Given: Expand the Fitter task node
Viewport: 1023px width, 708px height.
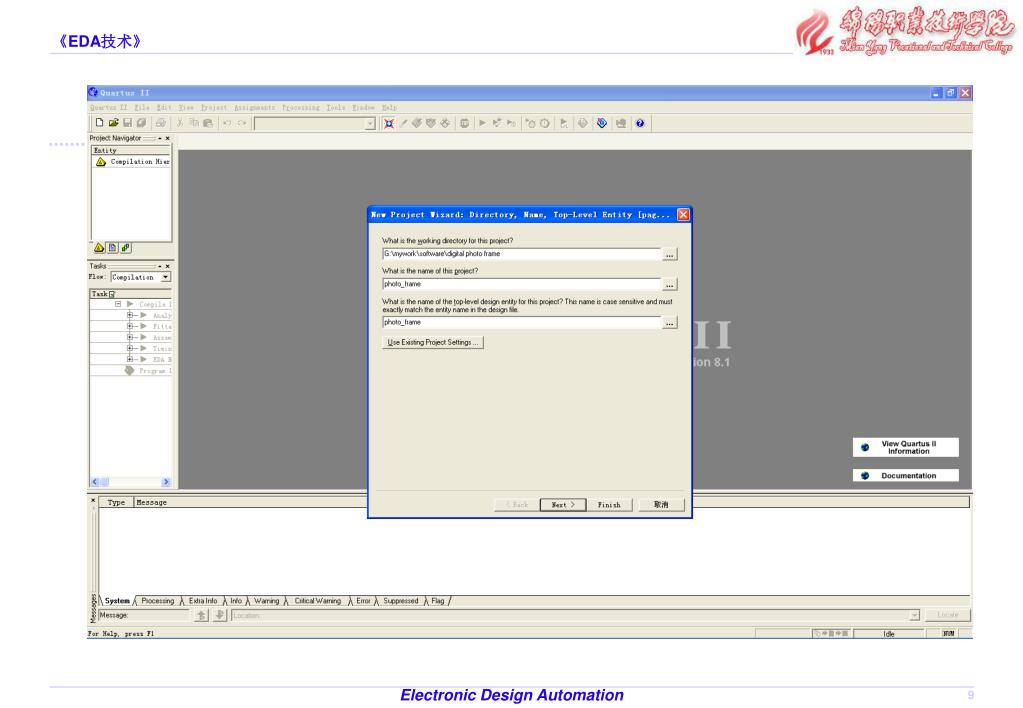Looking at the screenshot, I should point(130,326).
